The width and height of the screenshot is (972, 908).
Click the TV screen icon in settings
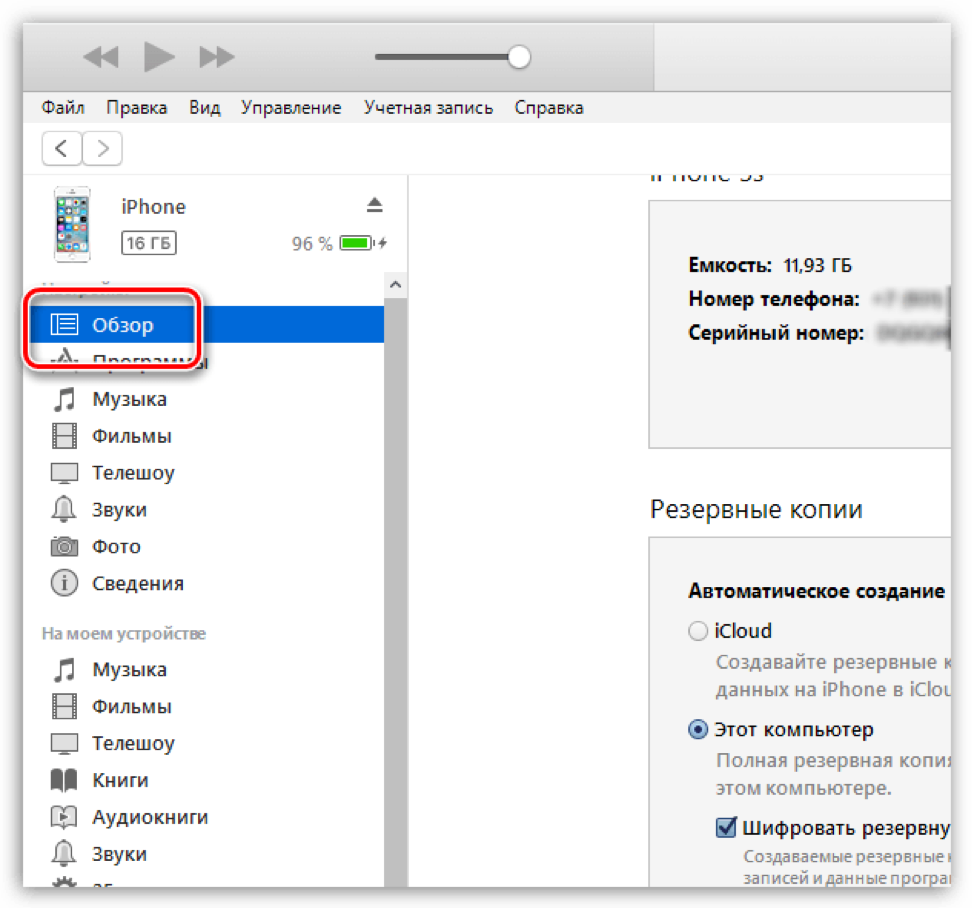pos(64,473)
